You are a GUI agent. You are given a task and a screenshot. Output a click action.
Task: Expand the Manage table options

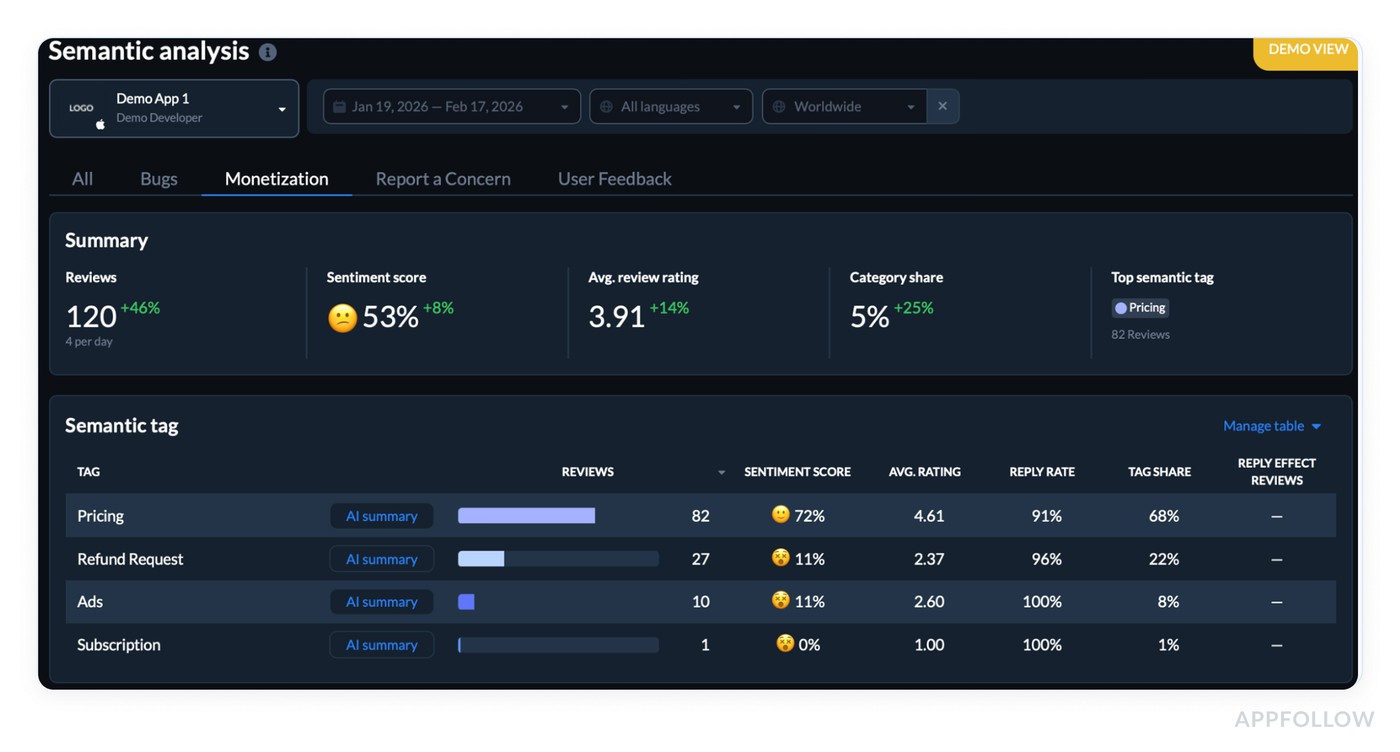[x=1271, y=425]
